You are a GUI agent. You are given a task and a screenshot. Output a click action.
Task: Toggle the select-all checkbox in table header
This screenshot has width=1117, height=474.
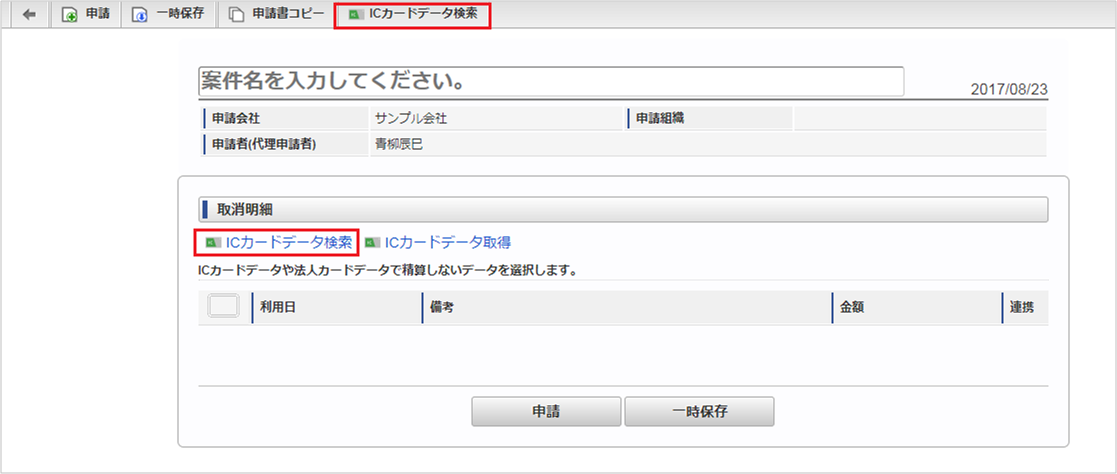pos(223,306)
